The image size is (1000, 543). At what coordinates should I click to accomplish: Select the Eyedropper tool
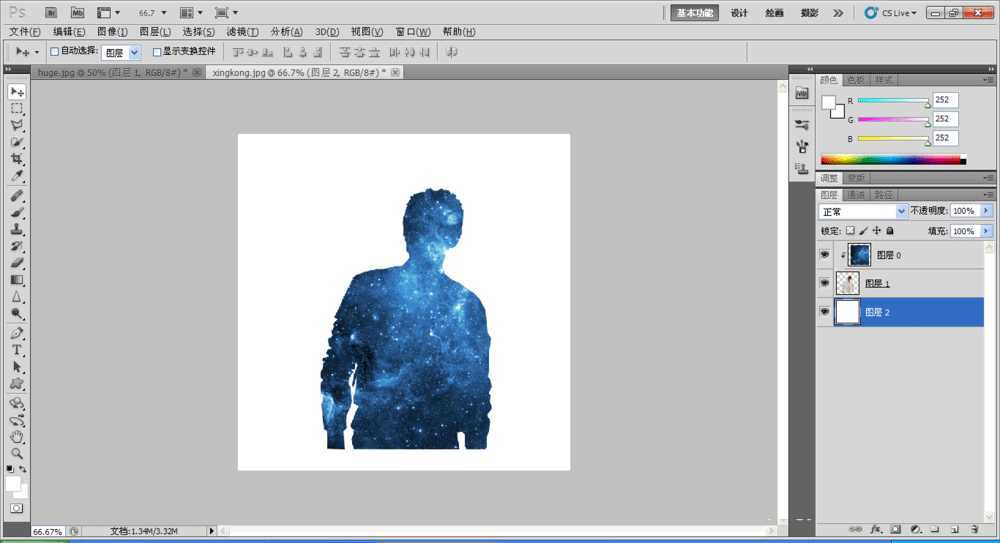pos(17,176)
